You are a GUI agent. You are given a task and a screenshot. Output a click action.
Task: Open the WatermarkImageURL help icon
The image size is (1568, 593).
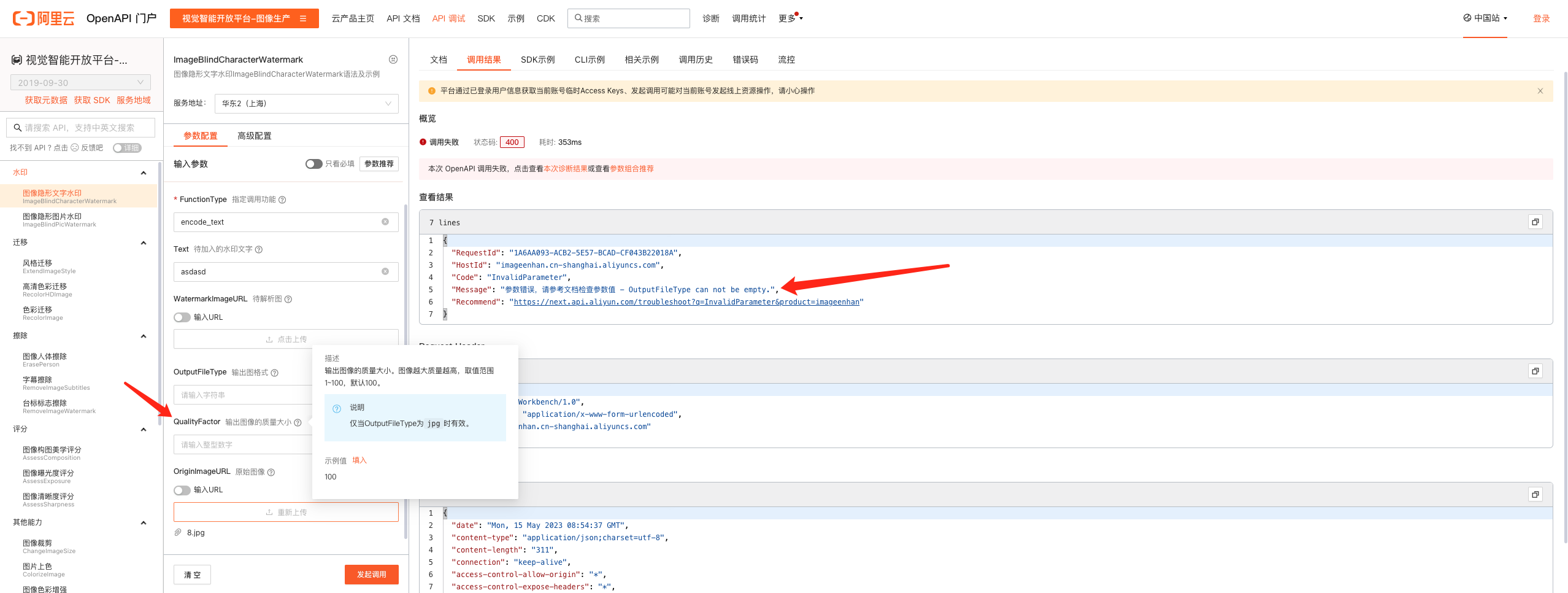tap(288, 299)
